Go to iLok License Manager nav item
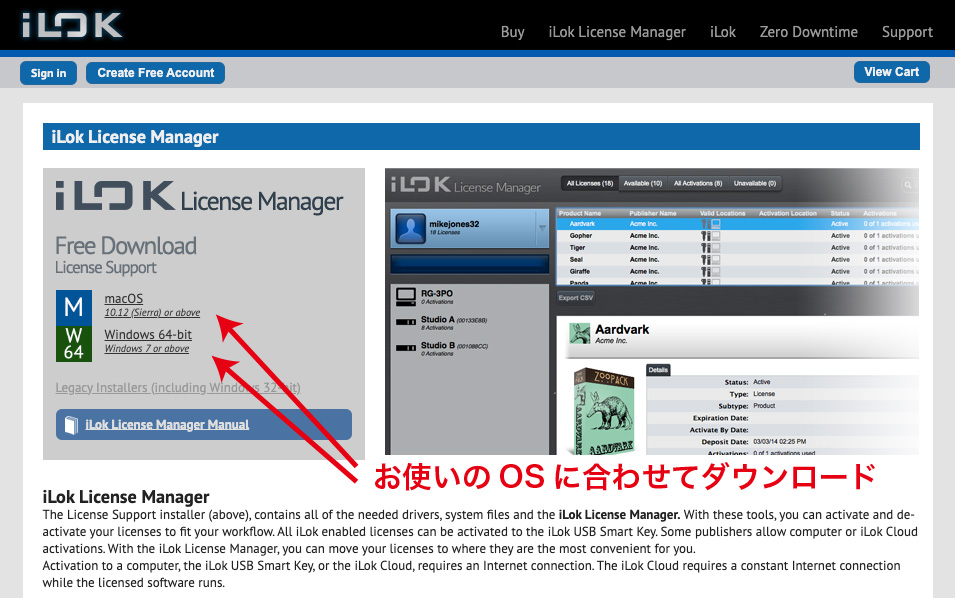Image resolution: width=955 pixels, height=598 pixels. (617, 32)
